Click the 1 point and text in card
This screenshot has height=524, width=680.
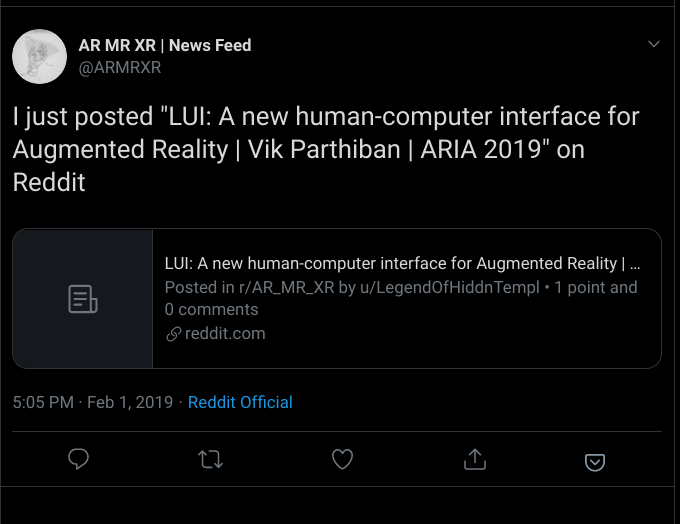point(596,287)
